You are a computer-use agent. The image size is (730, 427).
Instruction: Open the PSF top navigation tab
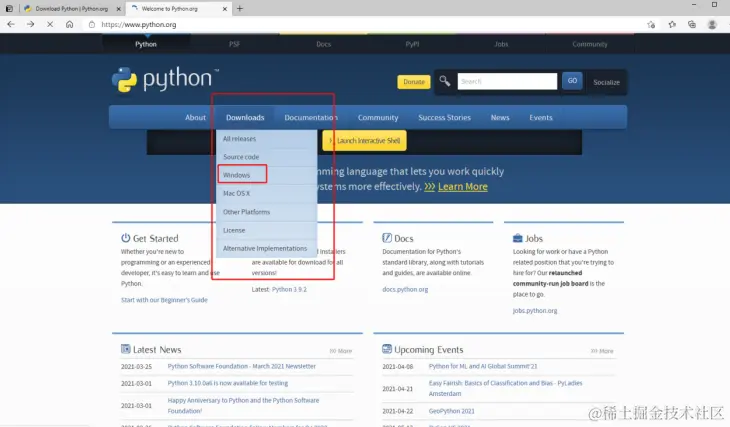(x=235, y=44)
